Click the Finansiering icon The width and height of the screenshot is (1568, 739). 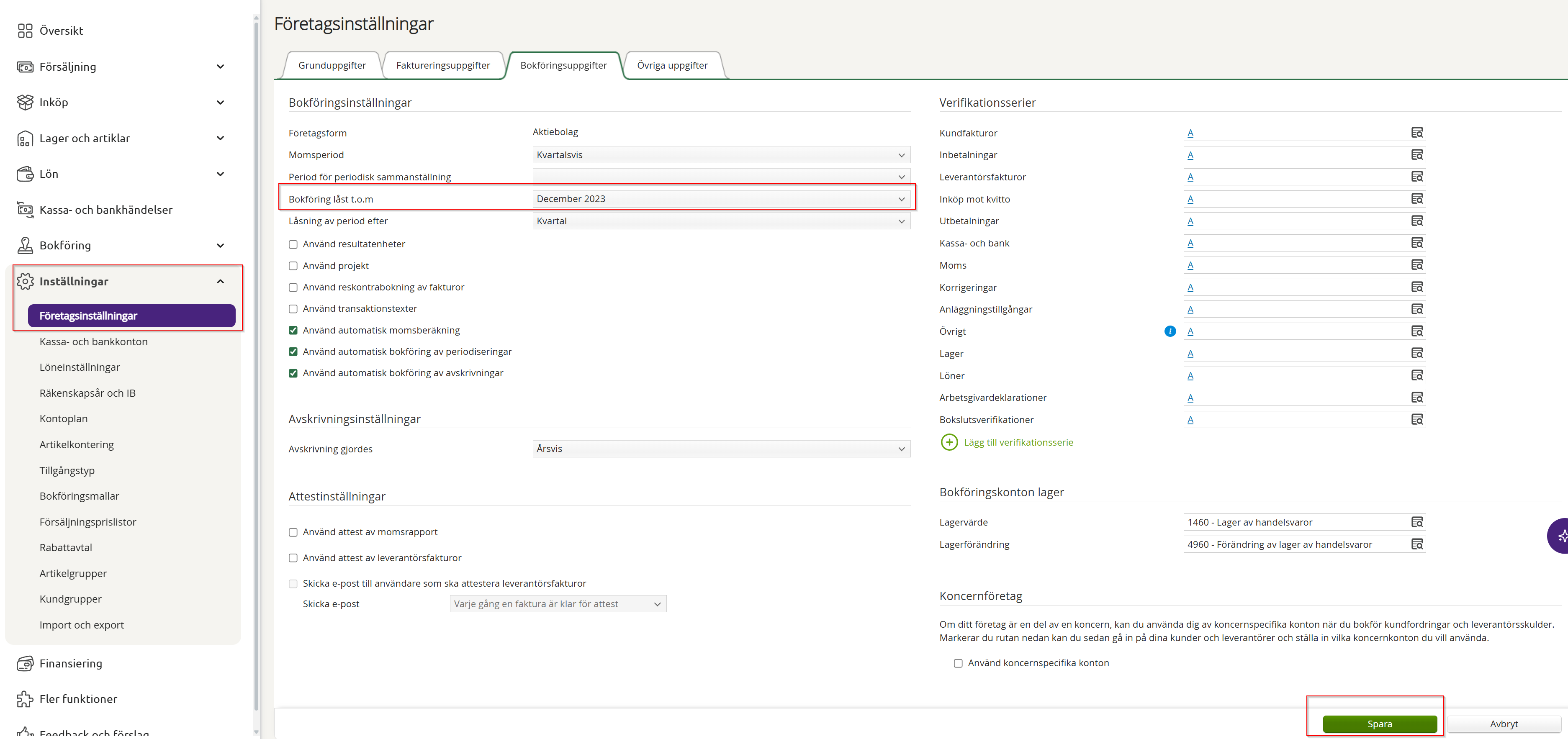pos(25,664)
